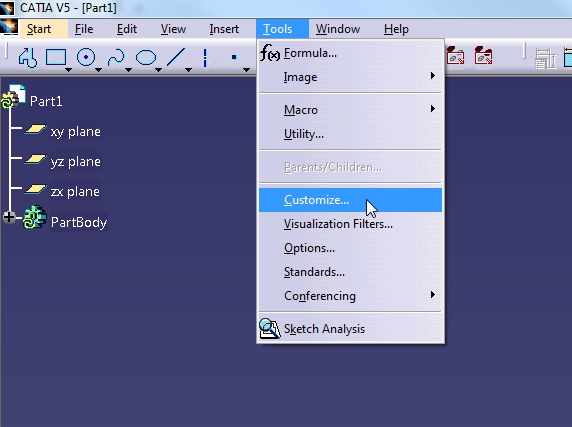
Task: Click the CATIA icon beside Start menu
Action: (x=9, y=28)
